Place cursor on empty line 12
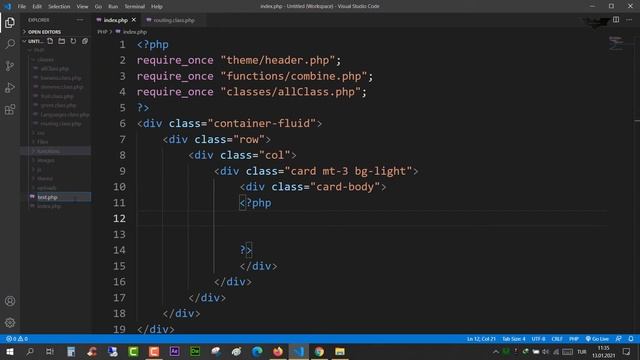The width and height of the screenshot is (640, 360). (371, 218)
